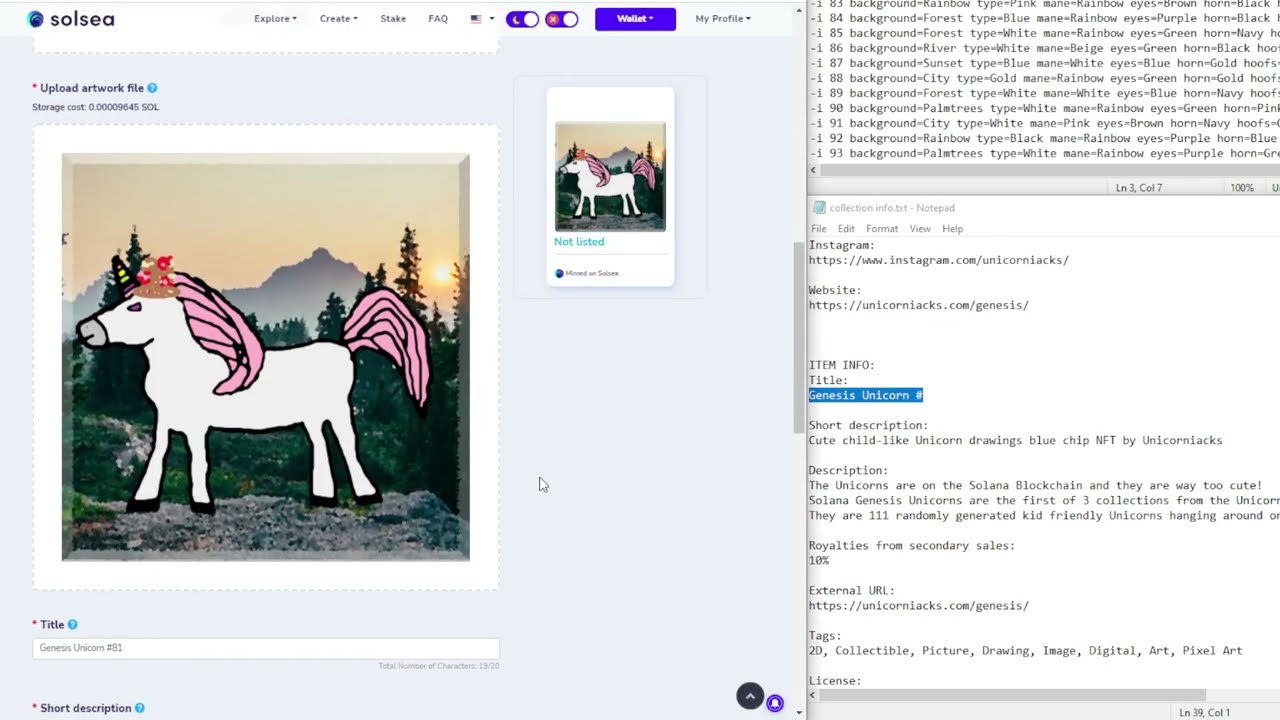Click the uploaded unicorn artwork image
Image resolution: width=1280 pixels, height=720 pixels.
click(266, 357)
